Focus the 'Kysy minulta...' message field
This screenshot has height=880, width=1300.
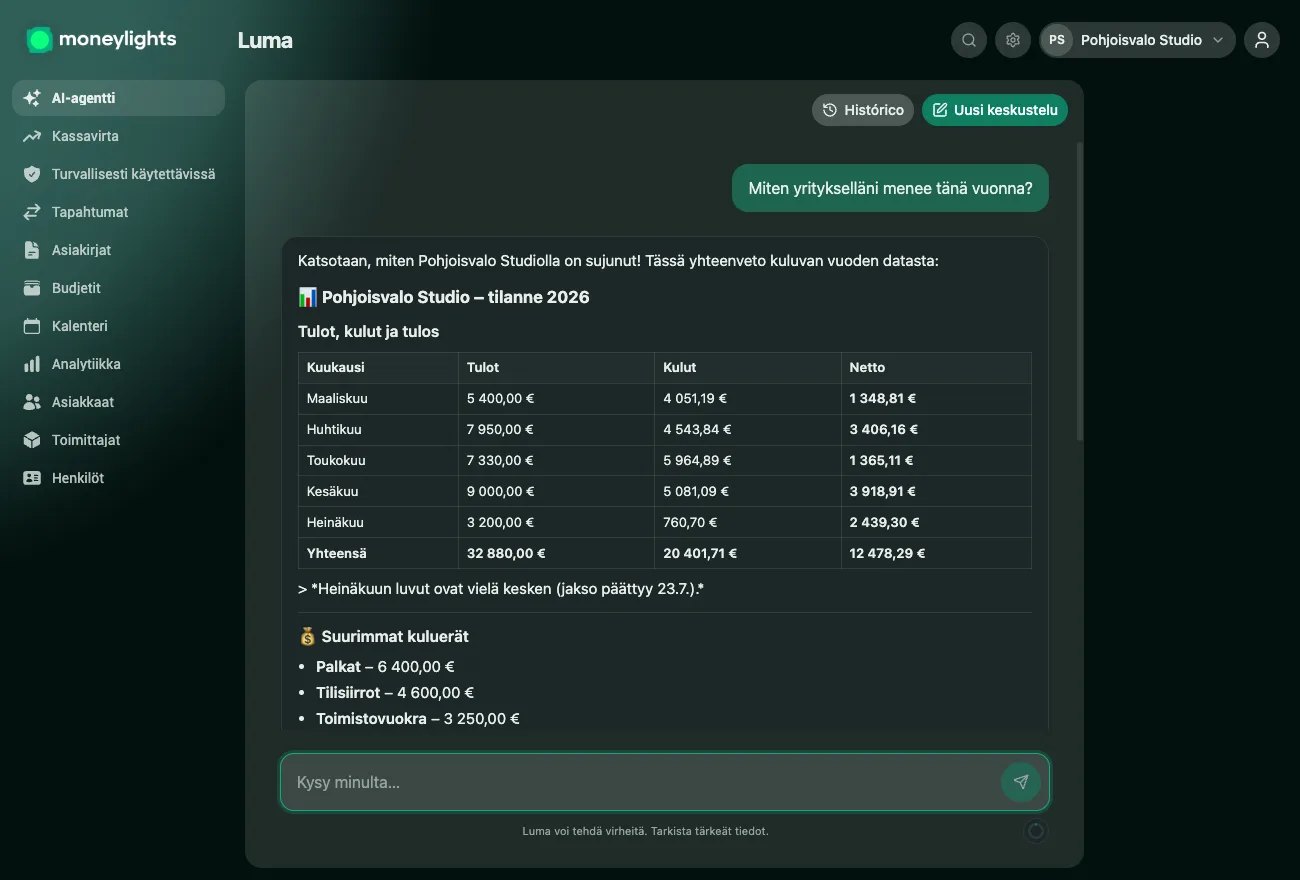click(x=640, y=782)
